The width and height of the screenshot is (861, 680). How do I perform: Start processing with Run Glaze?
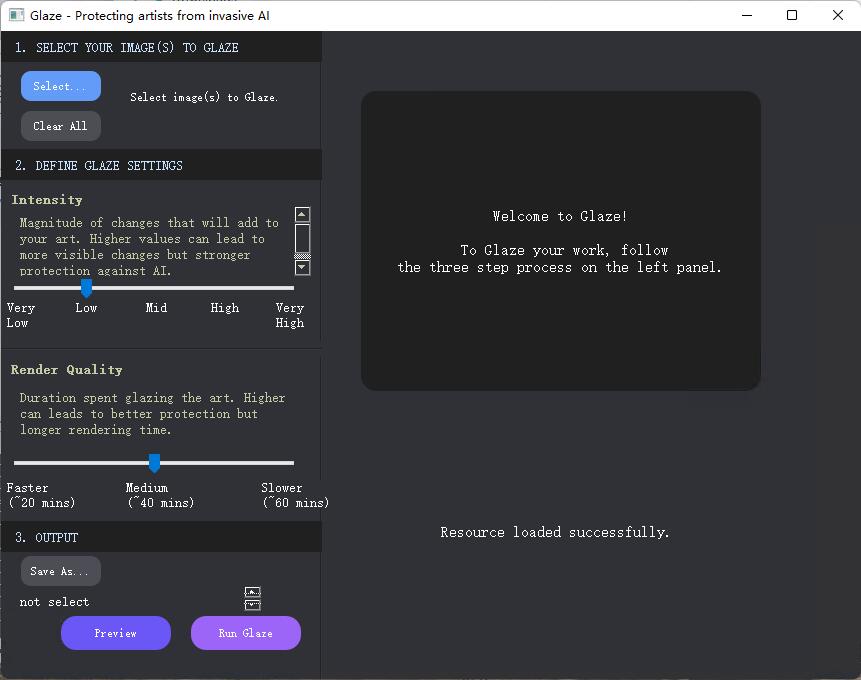(x=246, y=633)
